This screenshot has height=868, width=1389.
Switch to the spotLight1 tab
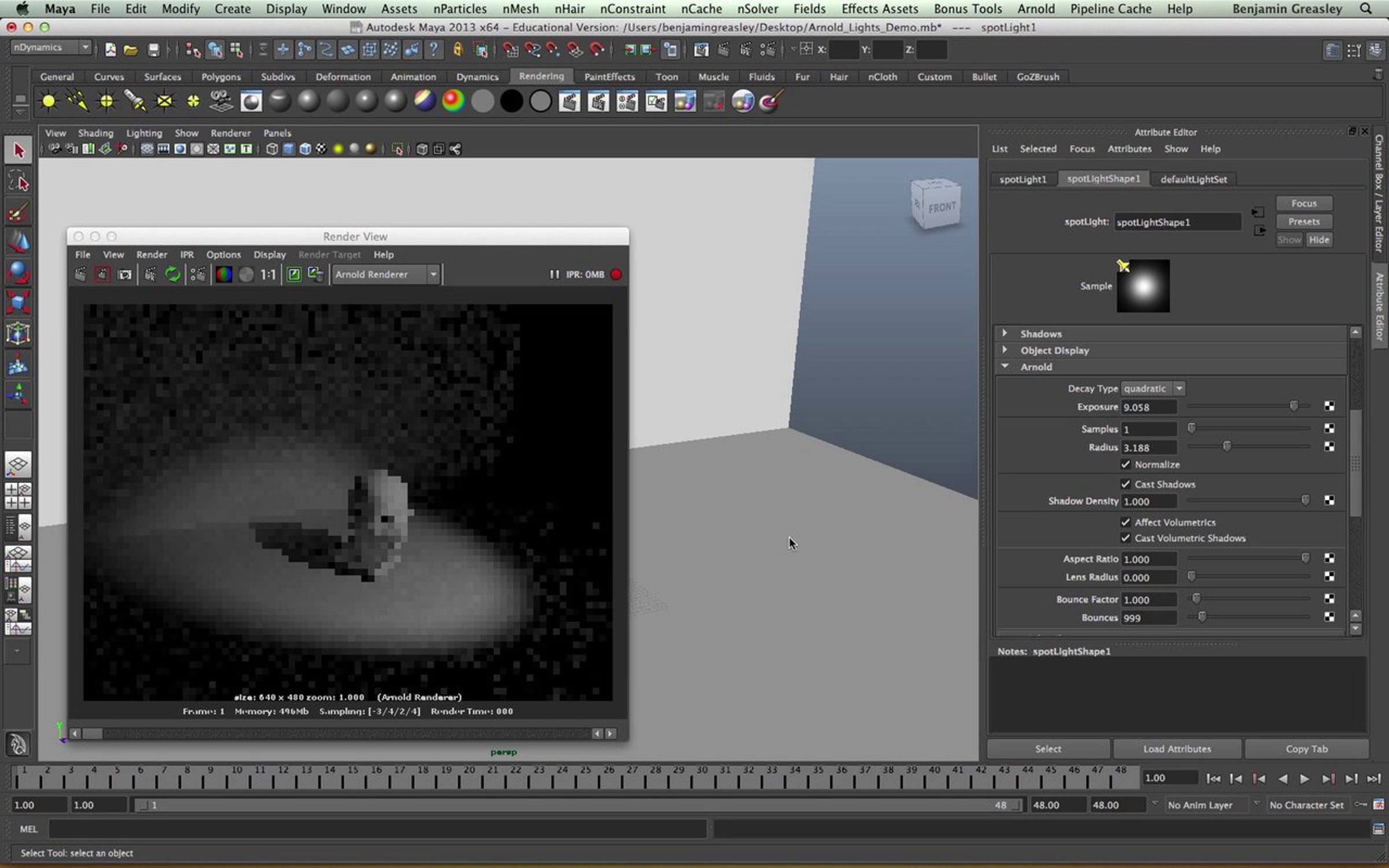[1023, 179]
